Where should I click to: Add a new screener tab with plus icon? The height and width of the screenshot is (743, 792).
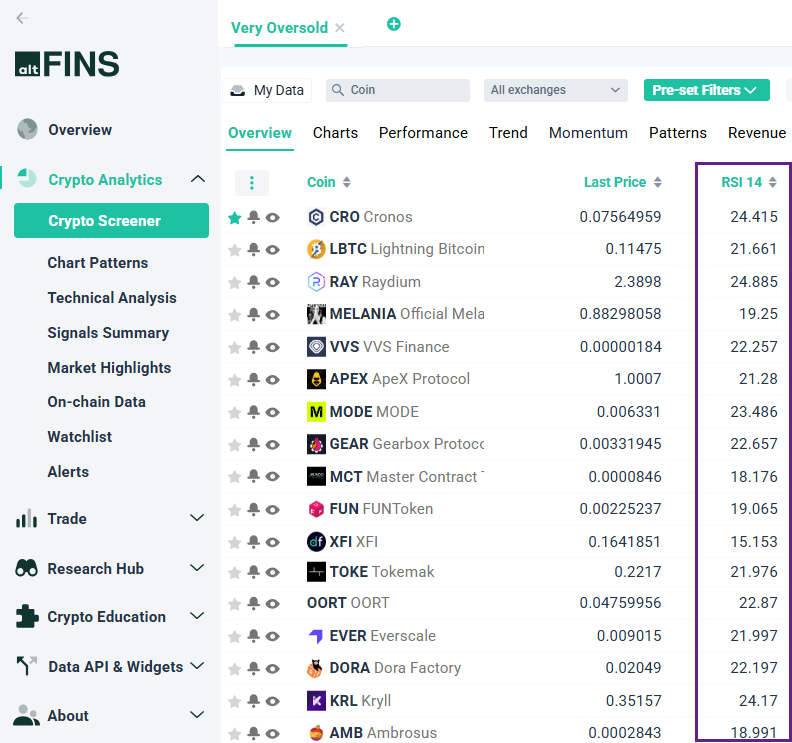[394, 24]
